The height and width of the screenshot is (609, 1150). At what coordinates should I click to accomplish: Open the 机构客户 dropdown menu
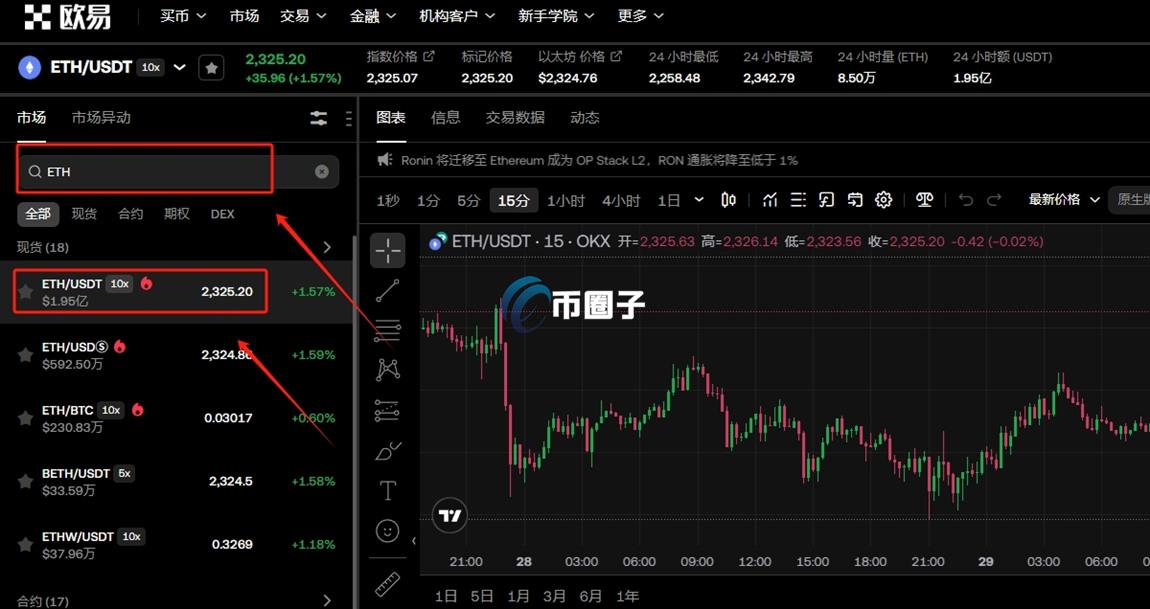(x=457, y=15)
